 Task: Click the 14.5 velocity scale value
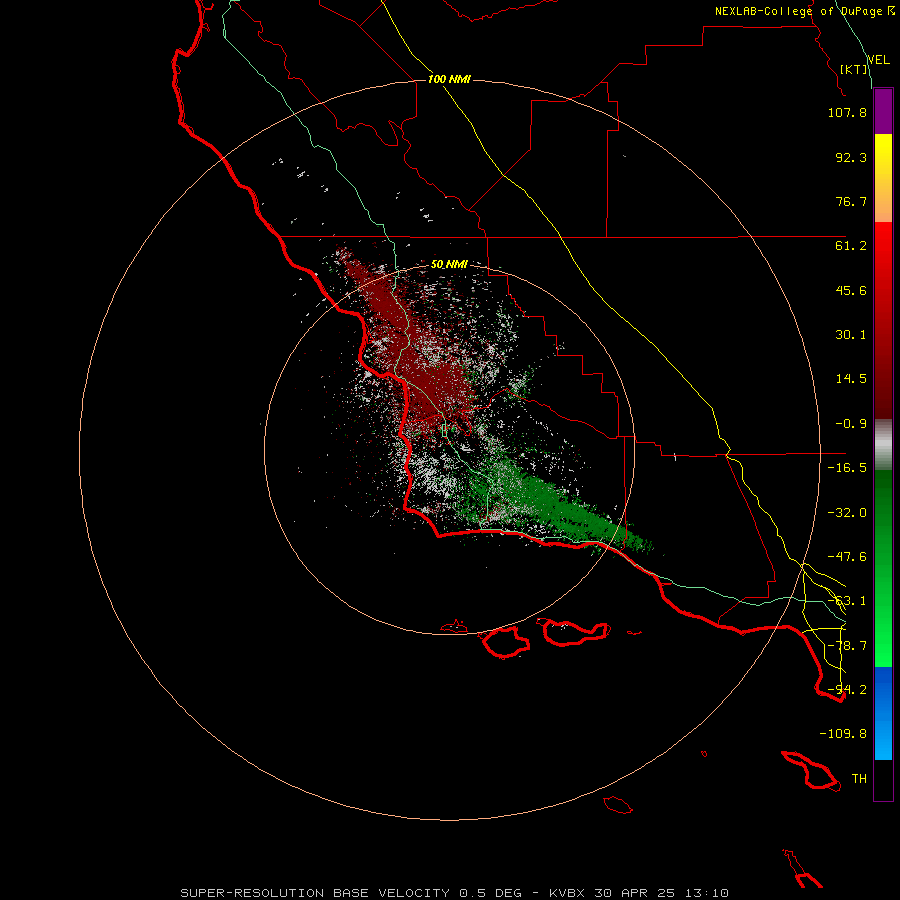(851, 379)
